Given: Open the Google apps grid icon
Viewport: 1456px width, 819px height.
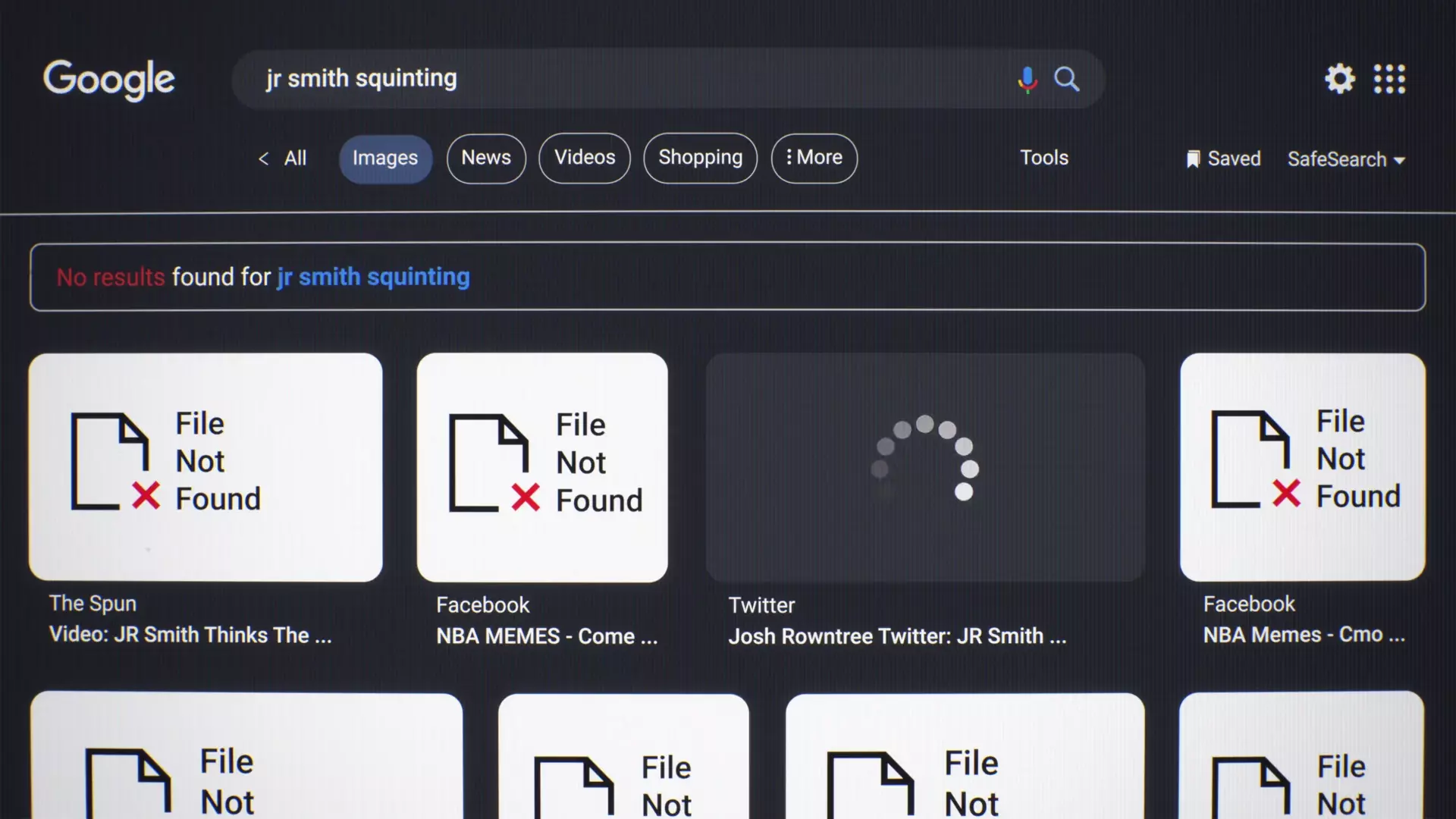Looking at the screenshot, I should click(x=1389, y=79).
